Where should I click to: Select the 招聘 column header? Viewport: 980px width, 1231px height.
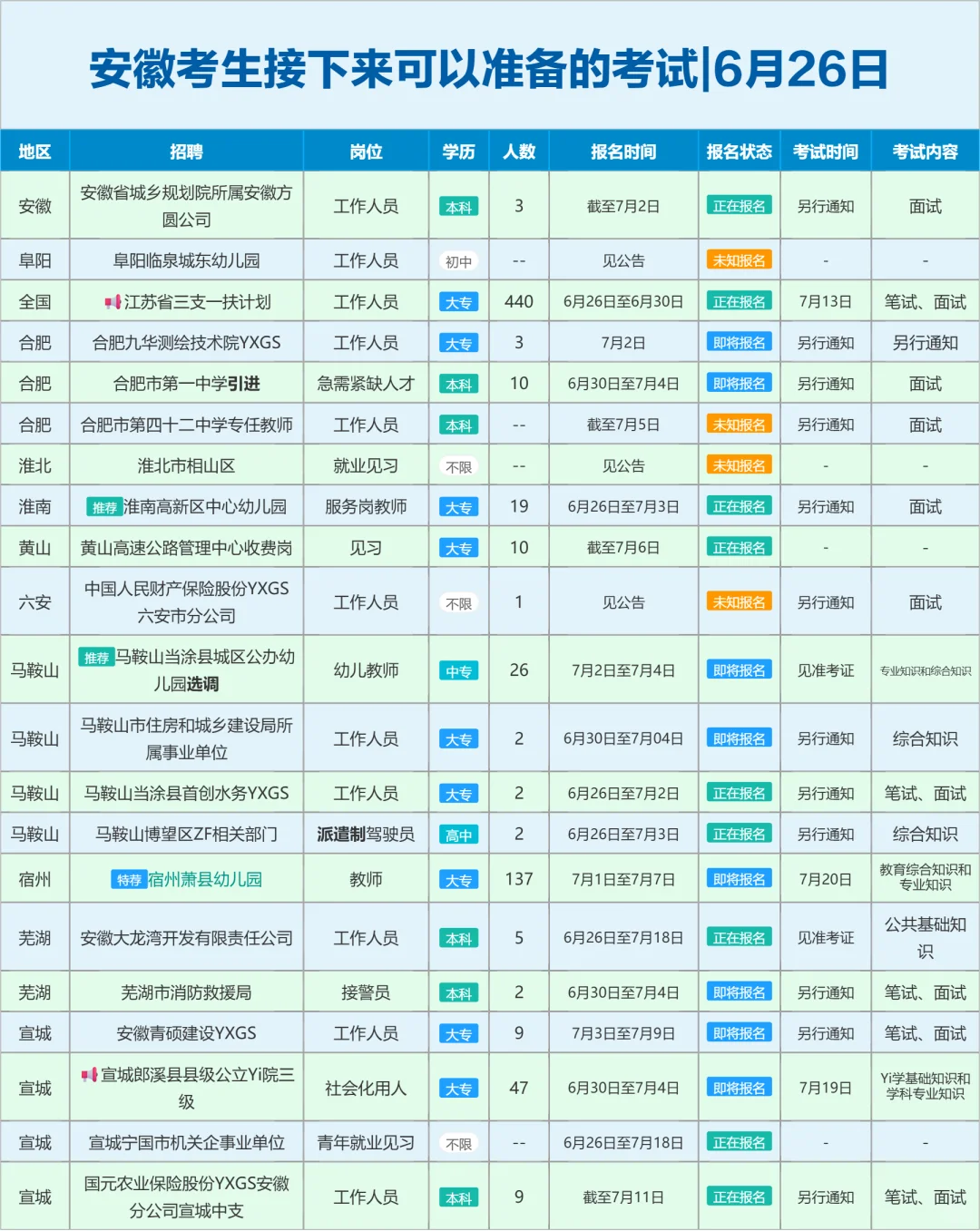(186, 151)
